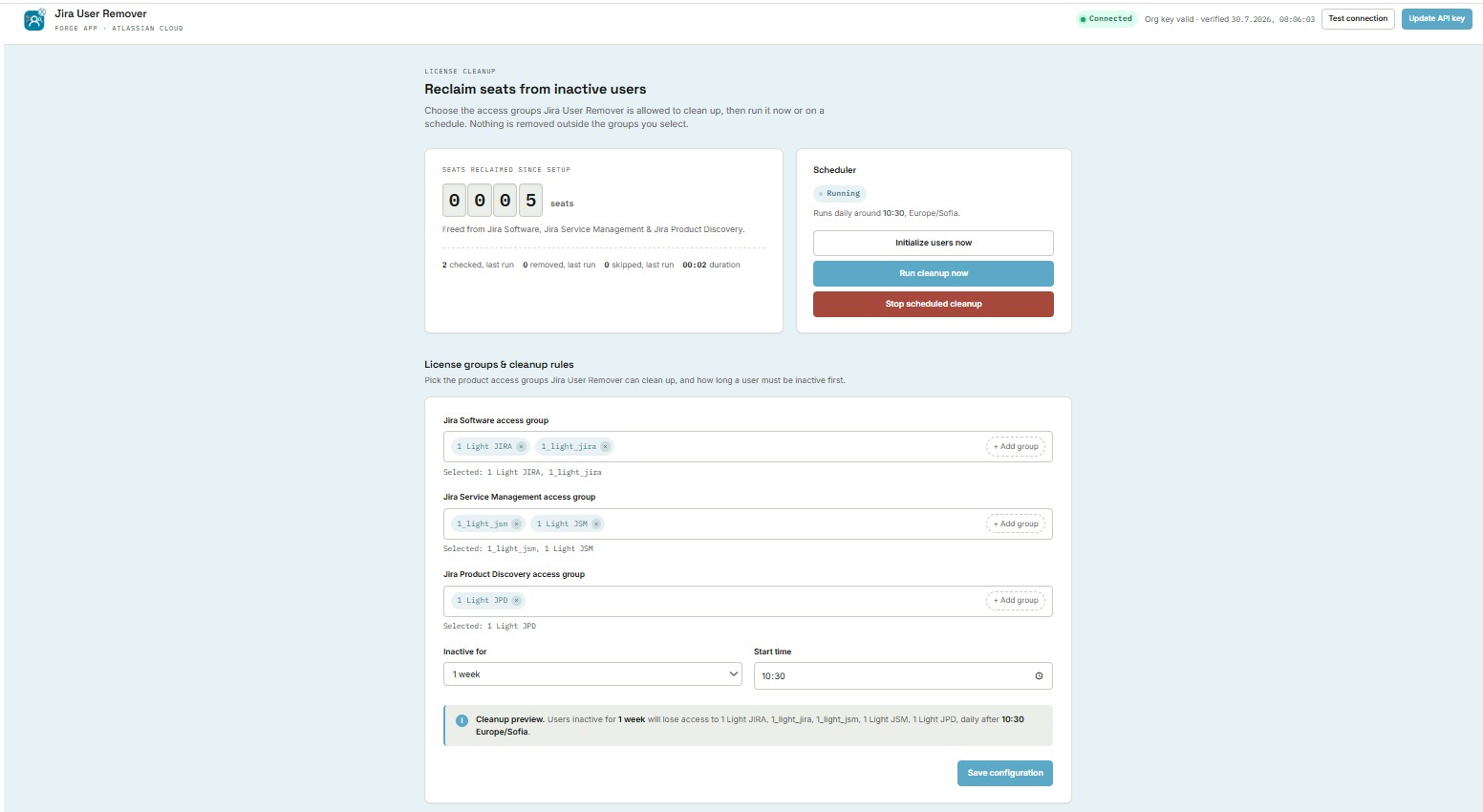Click the "License groups & cleanup rules" heading
The width and height of the screenshot is (1483, 812).
499,364
